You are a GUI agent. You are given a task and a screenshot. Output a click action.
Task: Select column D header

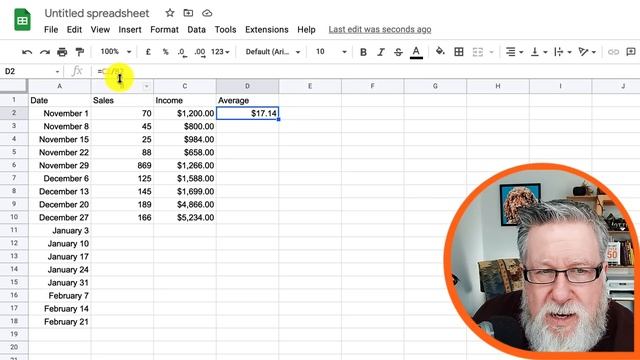[x=247, y=86]
